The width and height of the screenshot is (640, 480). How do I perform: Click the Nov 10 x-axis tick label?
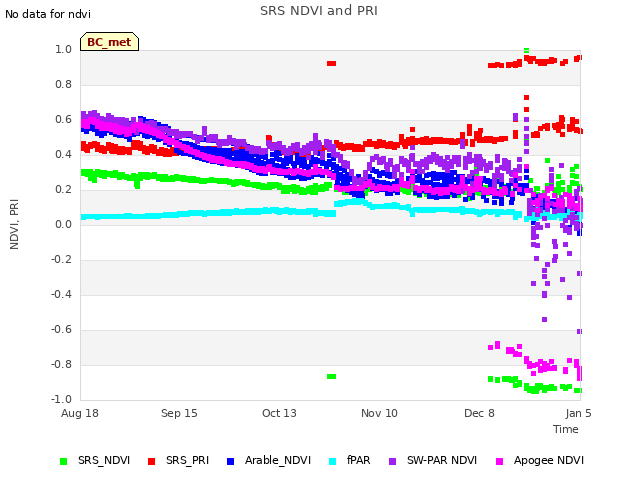pyautogui.click(x=379, y=413)
